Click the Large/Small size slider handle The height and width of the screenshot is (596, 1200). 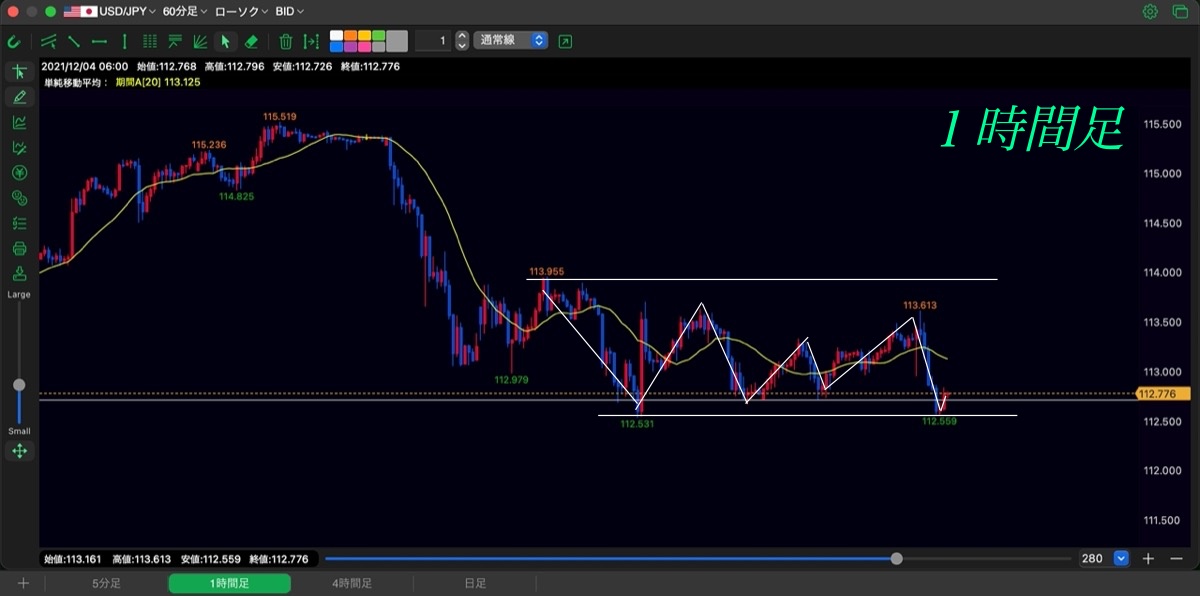(19, 385)
